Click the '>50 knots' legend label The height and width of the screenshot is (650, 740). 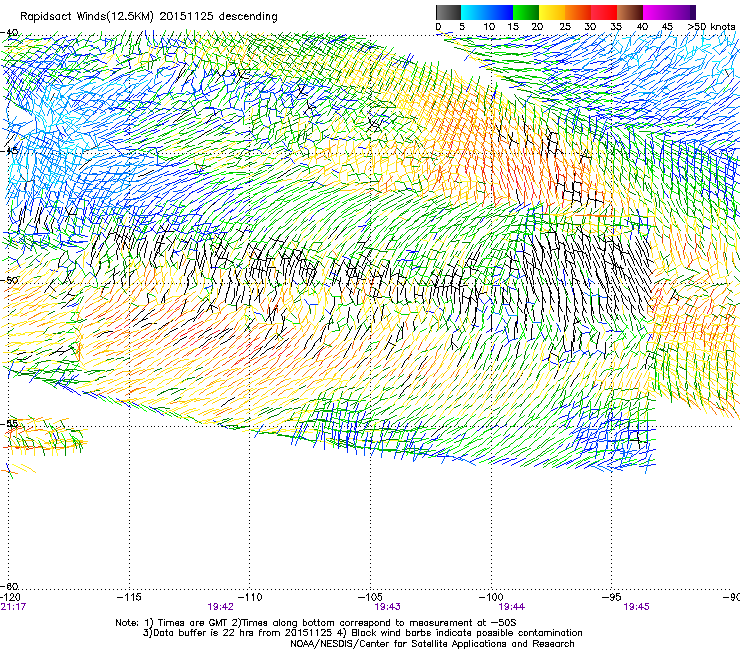tap(712, 27)
